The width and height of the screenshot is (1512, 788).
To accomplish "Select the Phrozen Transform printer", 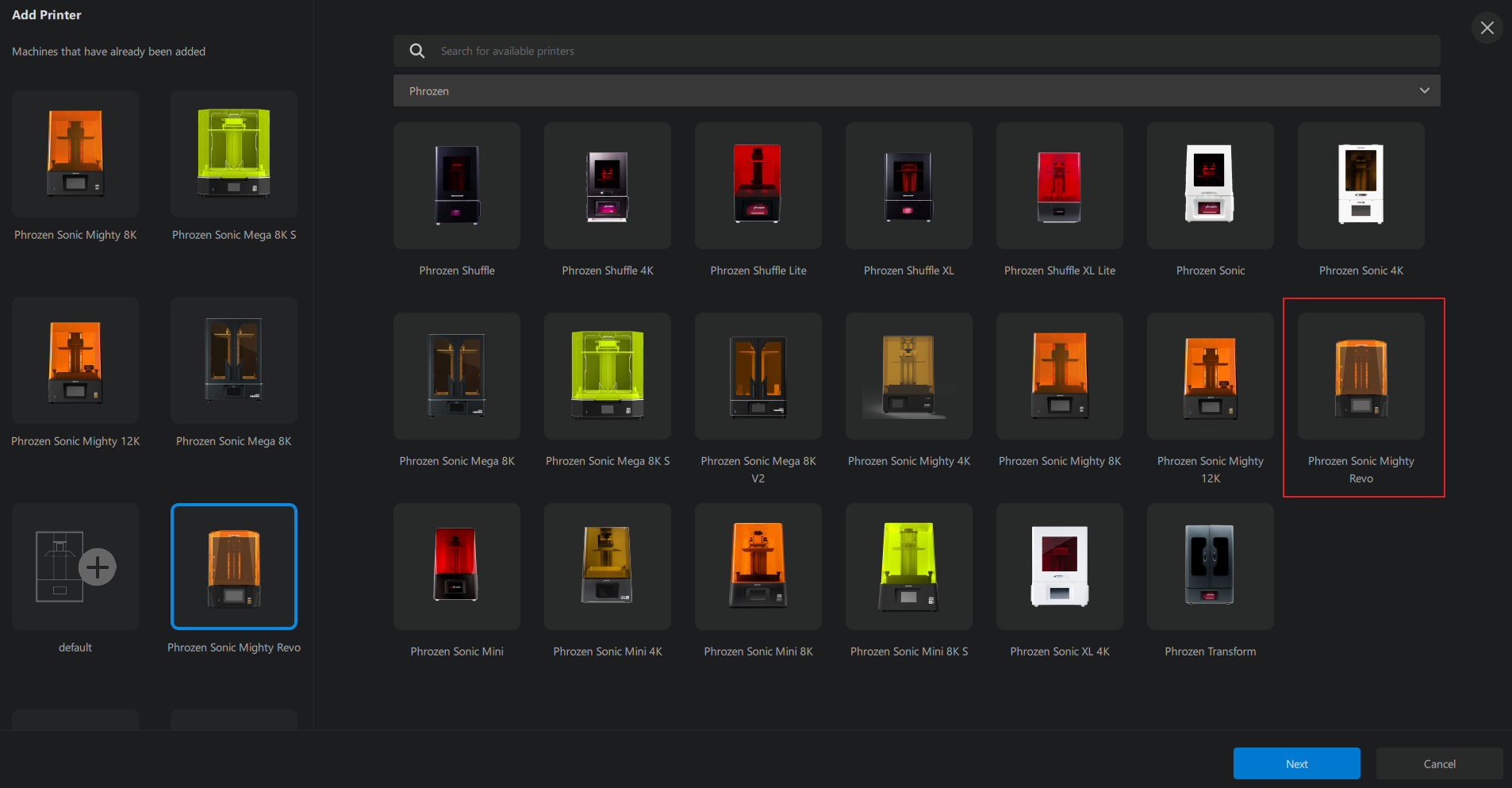I will pyautogui.click(x=1210, y=567).
